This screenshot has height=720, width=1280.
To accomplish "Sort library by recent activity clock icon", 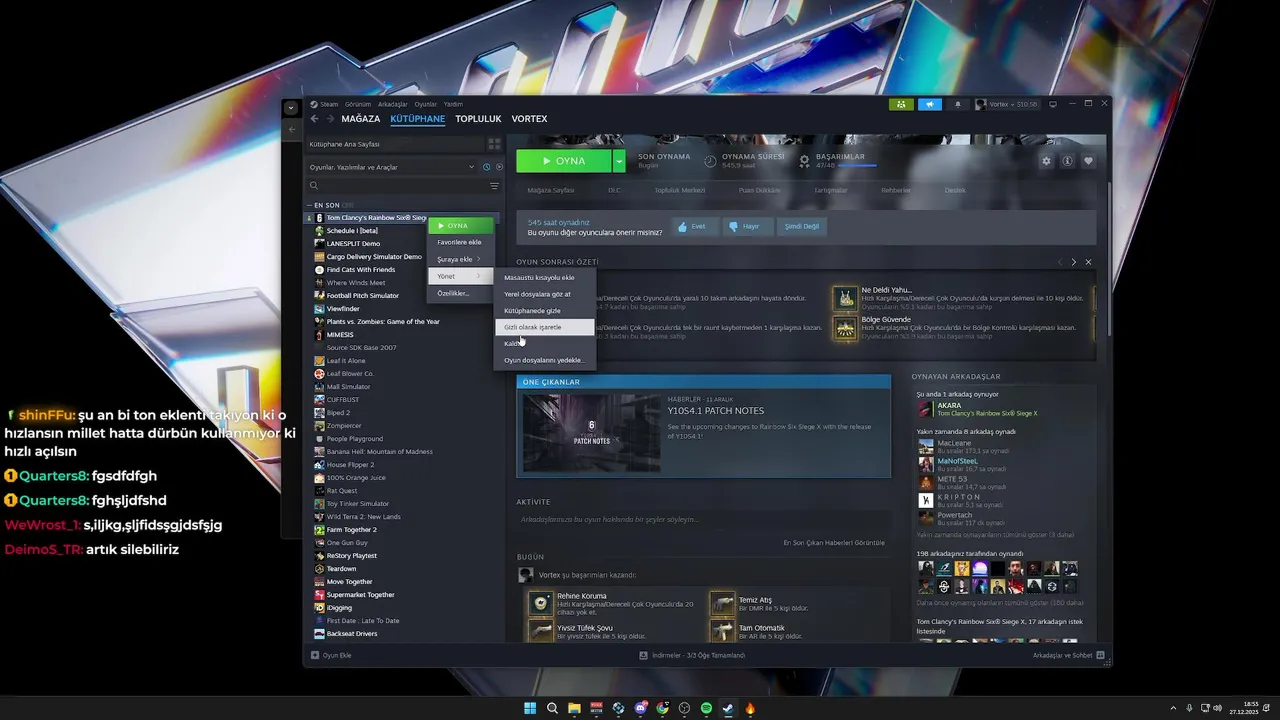I will pyautogui.click(x=486, y=167).
